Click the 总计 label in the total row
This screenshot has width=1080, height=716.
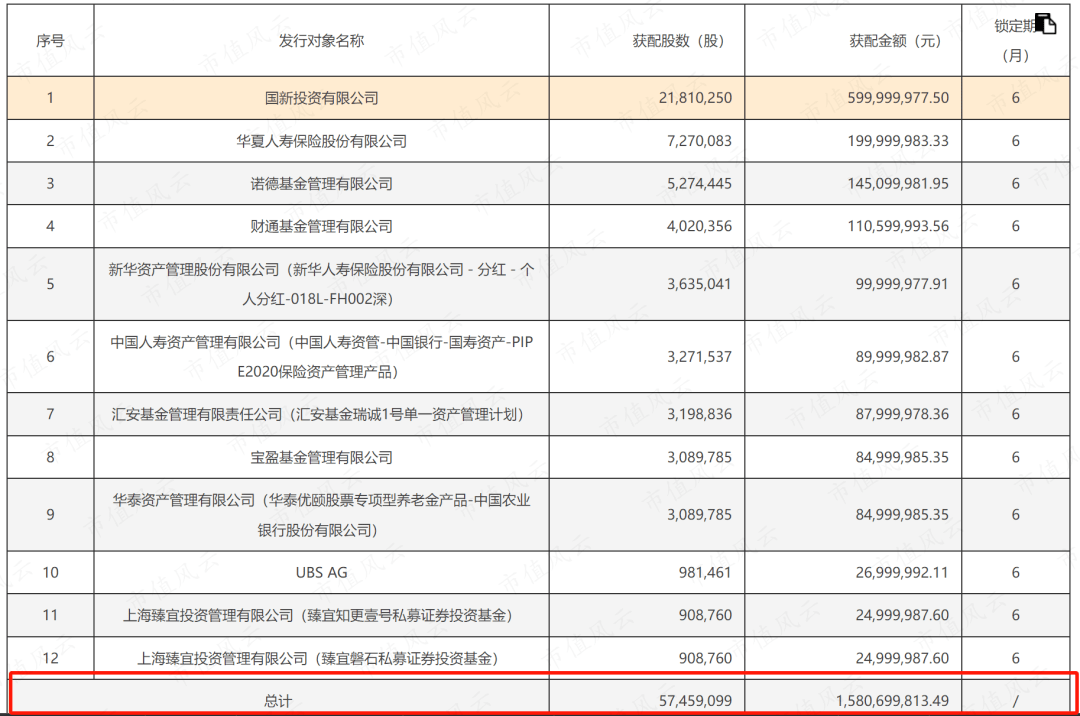pyautogui.click(x=278, y=701)
